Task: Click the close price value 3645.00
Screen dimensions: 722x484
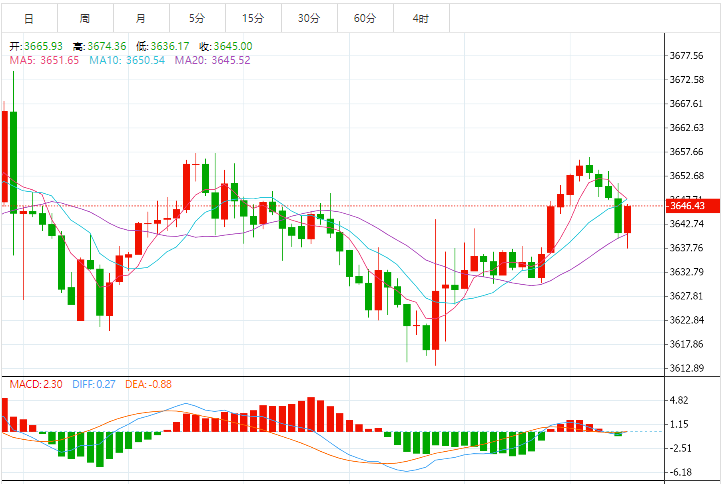Action: (233, 46)
